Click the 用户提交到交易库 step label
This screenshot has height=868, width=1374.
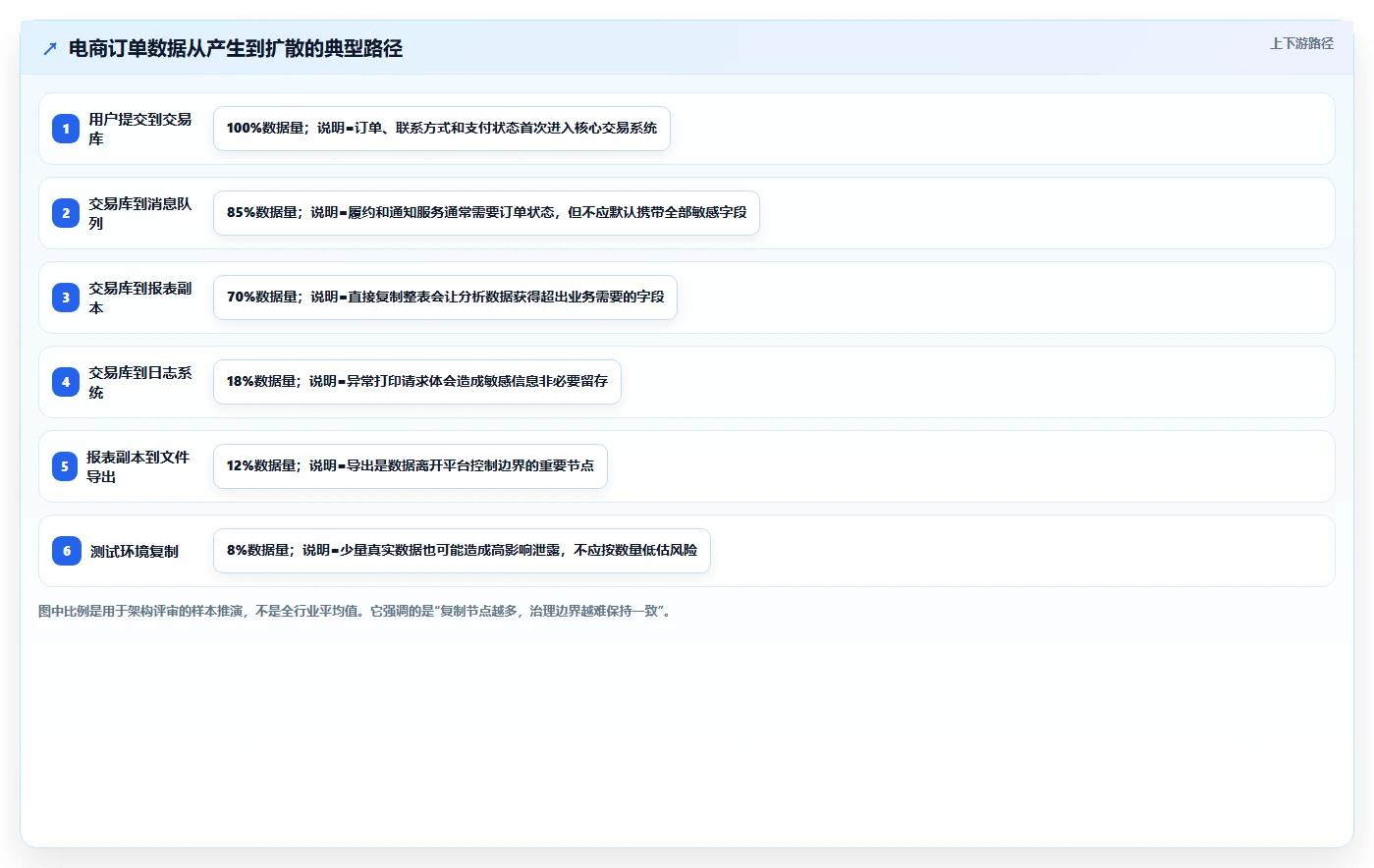coord(140,129)
